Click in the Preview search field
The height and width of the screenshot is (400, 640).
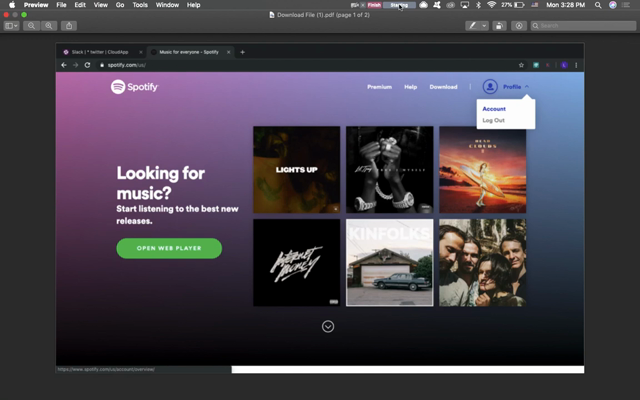point(585,25)
